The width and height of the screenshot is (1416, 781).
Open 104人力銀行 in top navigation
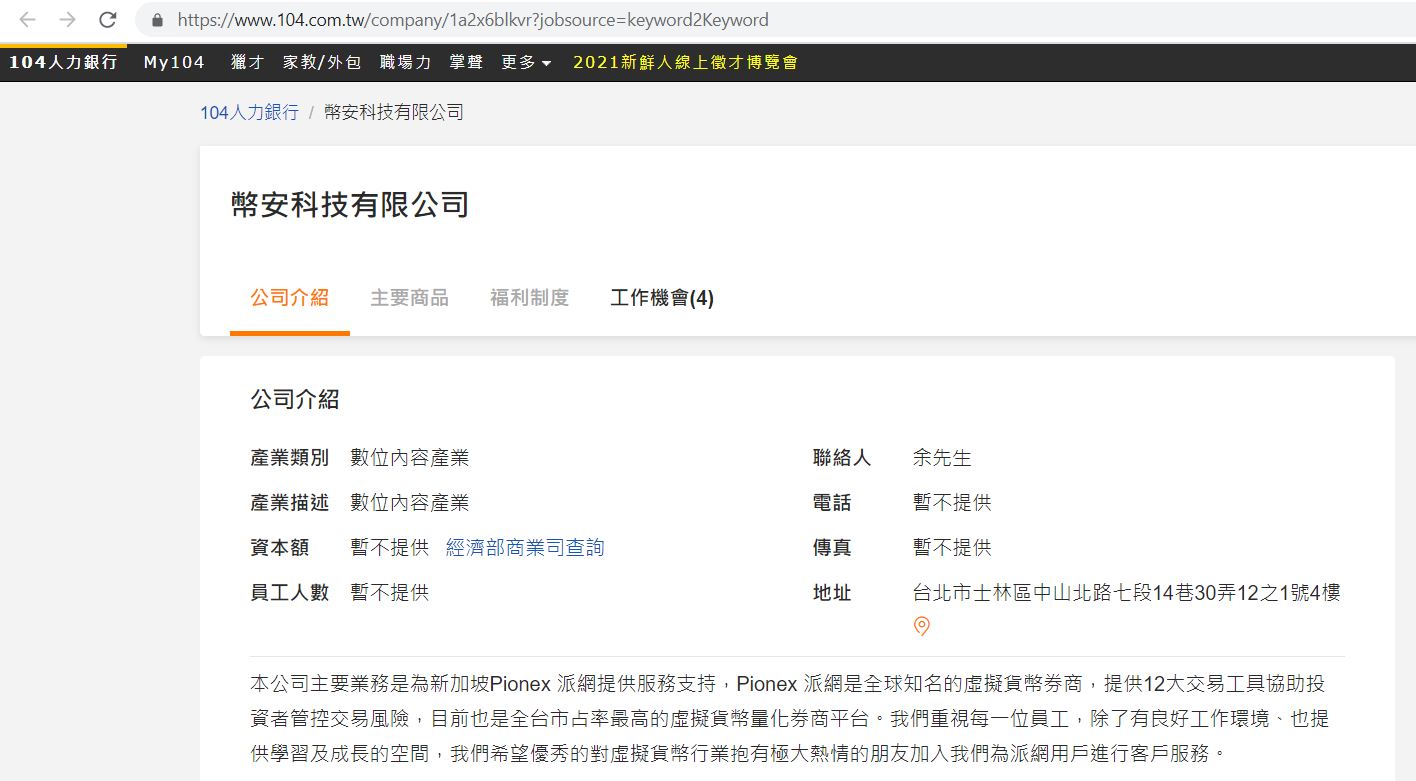[63, 62]
